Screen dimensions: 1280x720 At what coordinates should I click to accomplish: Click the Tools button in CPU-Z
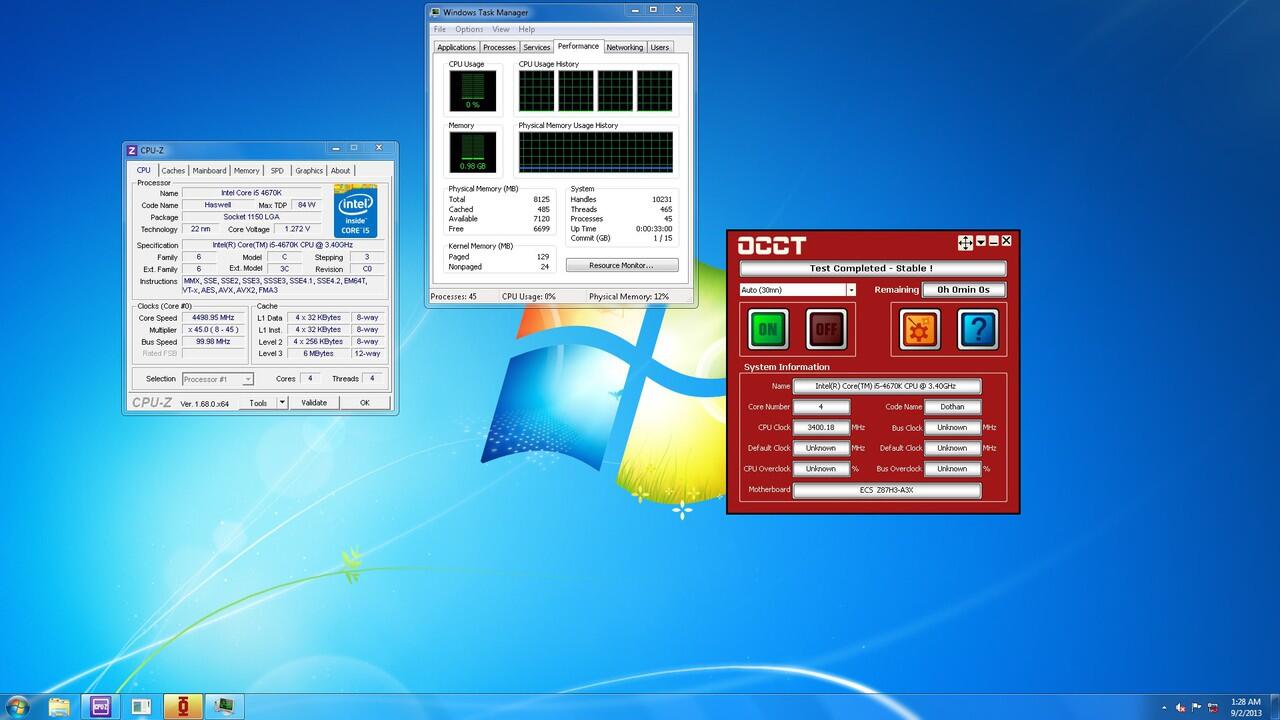pos(258,403)
